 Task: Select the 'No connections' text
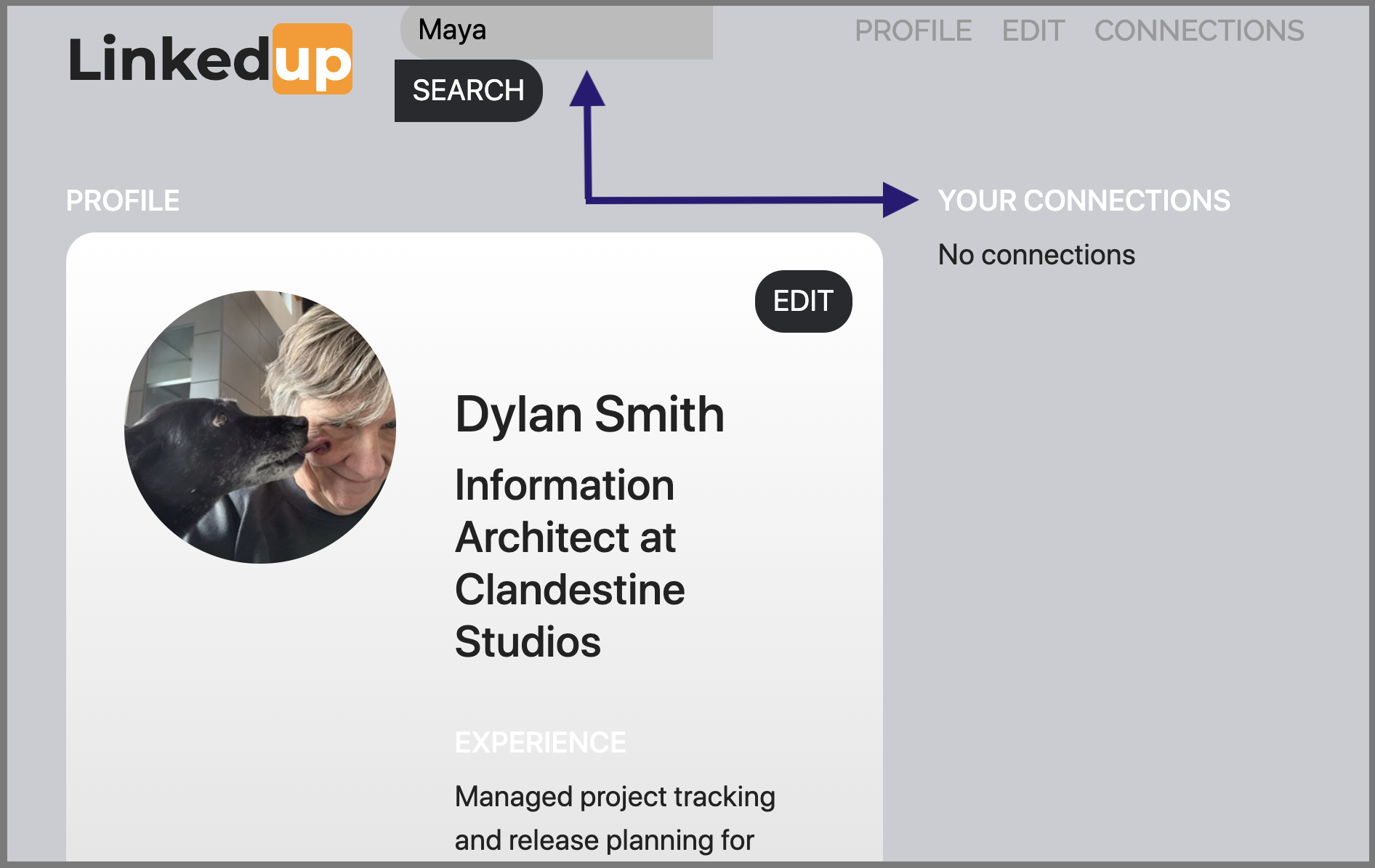(x=1036, y=254)
